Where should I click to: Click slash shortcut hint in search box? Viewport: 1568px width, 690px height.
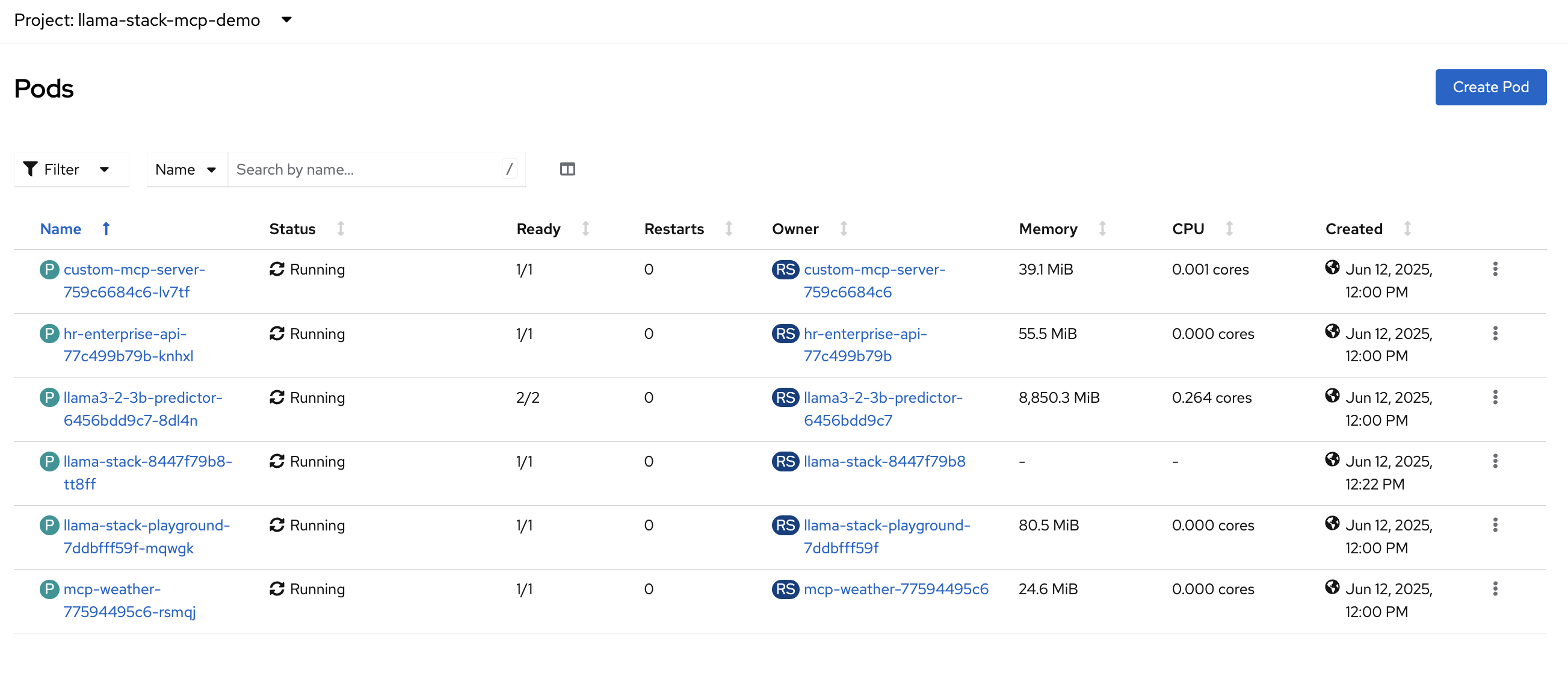point(510,169)
